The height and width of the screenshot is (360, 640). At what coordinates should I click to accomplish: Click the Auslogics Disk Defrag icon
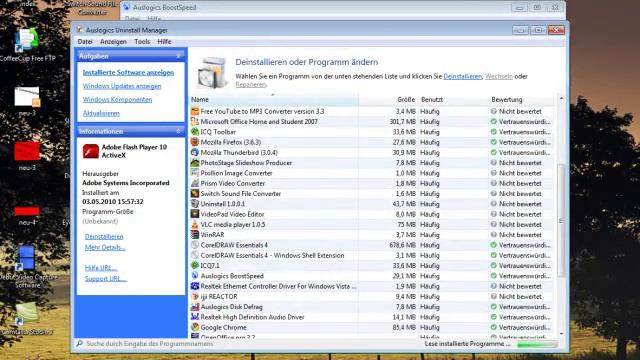pos(195,307)
